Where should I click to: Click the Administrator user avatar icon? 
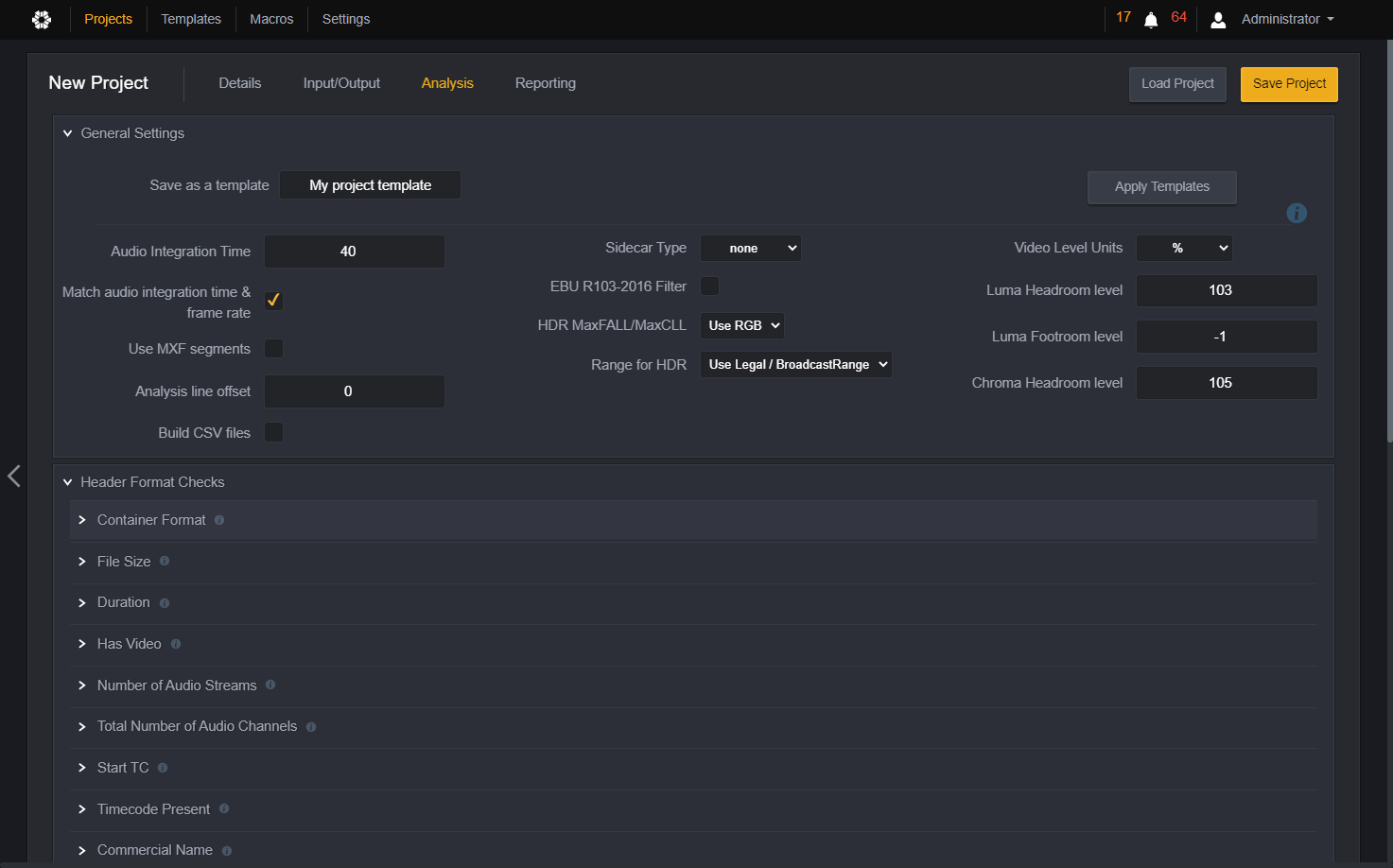[x=1218, y=20]
